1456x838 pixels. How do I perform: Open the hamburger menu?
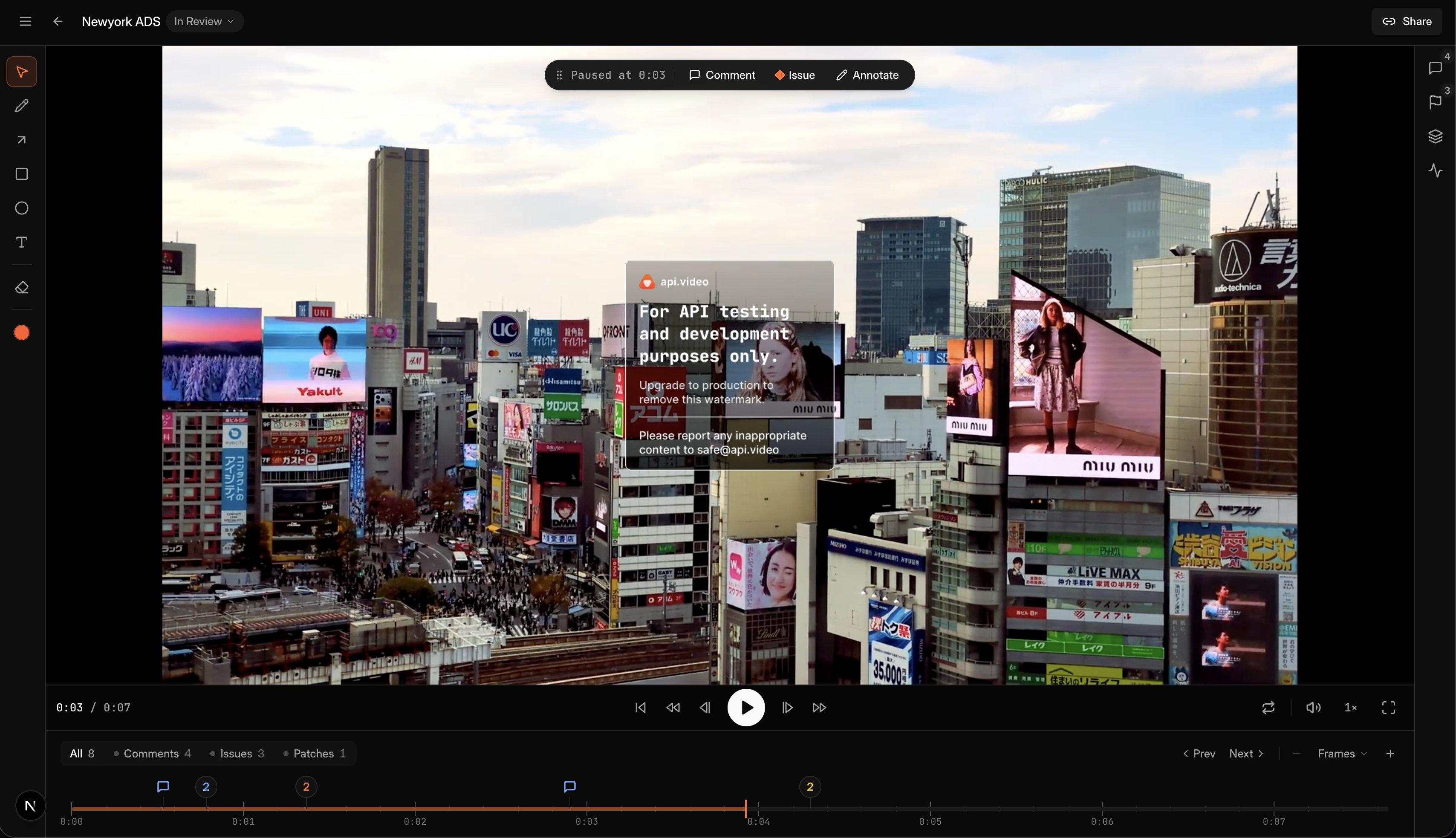25,21
